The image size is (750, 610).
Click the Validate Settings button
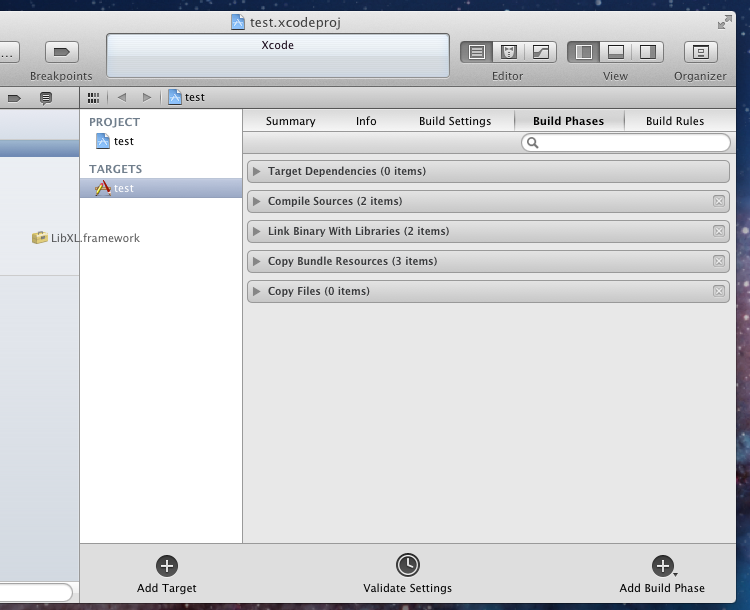408,574
